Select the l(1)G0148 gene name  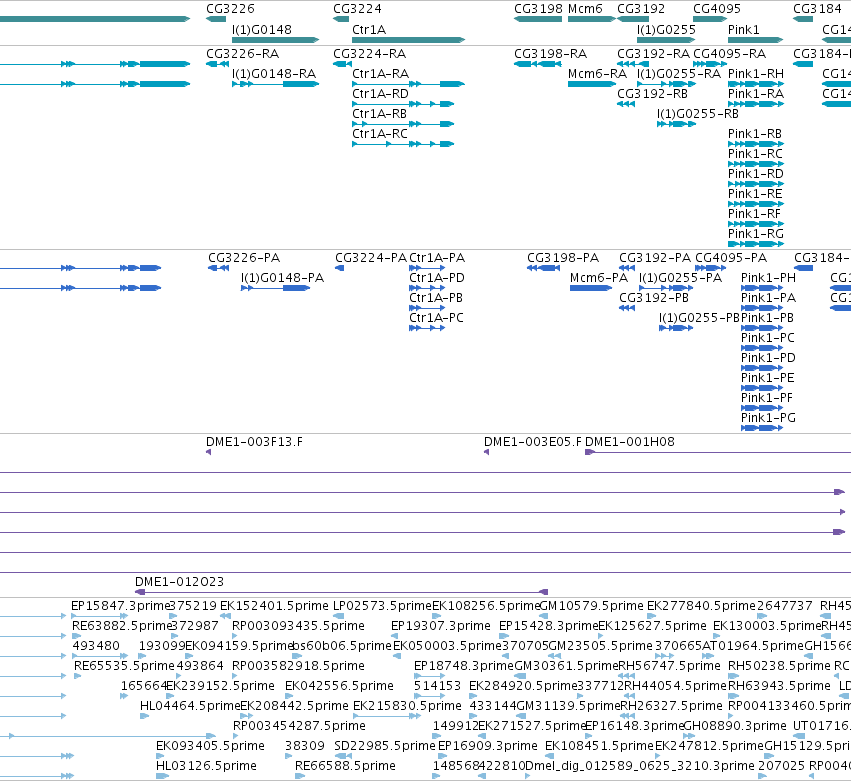262,30
